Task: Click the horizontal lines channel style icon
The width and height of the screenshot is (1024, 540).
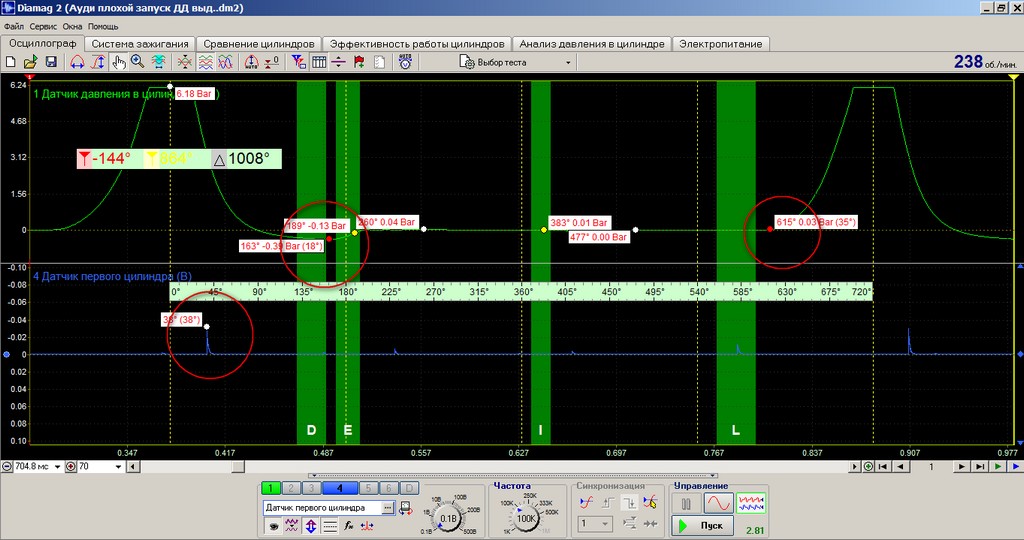Action: (330, 526)
